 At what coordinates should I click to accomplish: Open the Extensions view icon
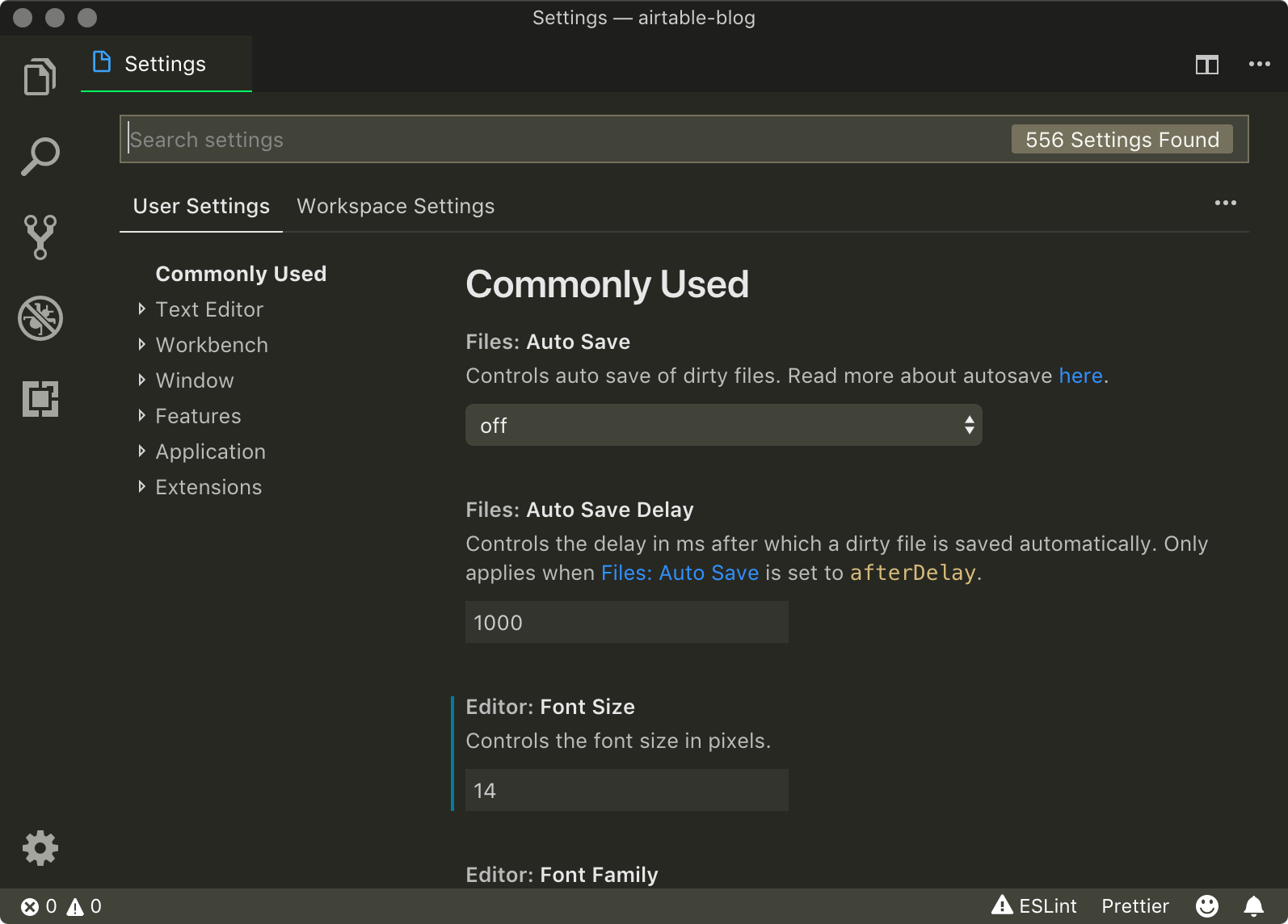(40, 398)
